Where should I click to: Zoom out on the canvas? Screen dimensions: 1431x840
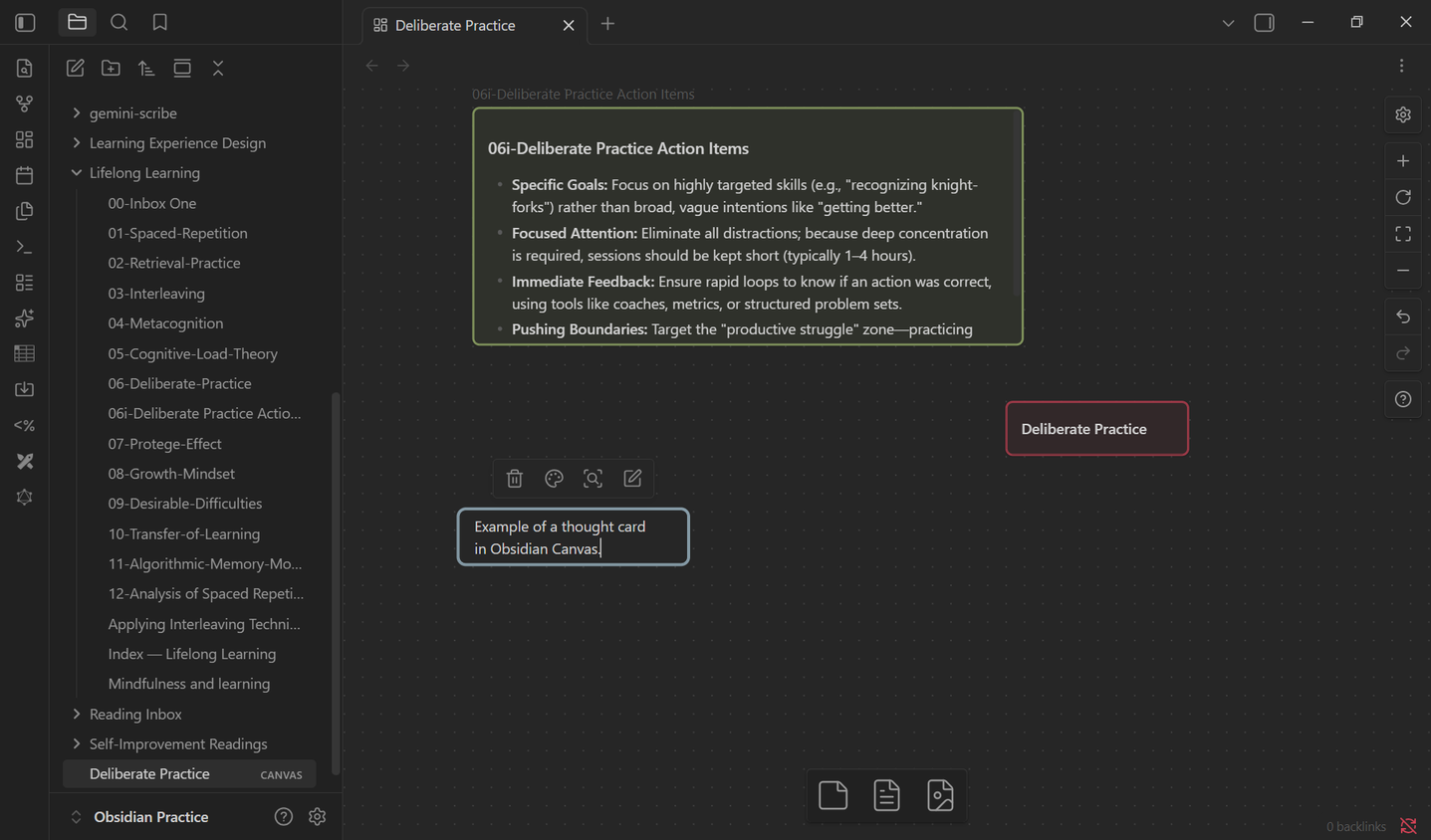click(1403, 271)
